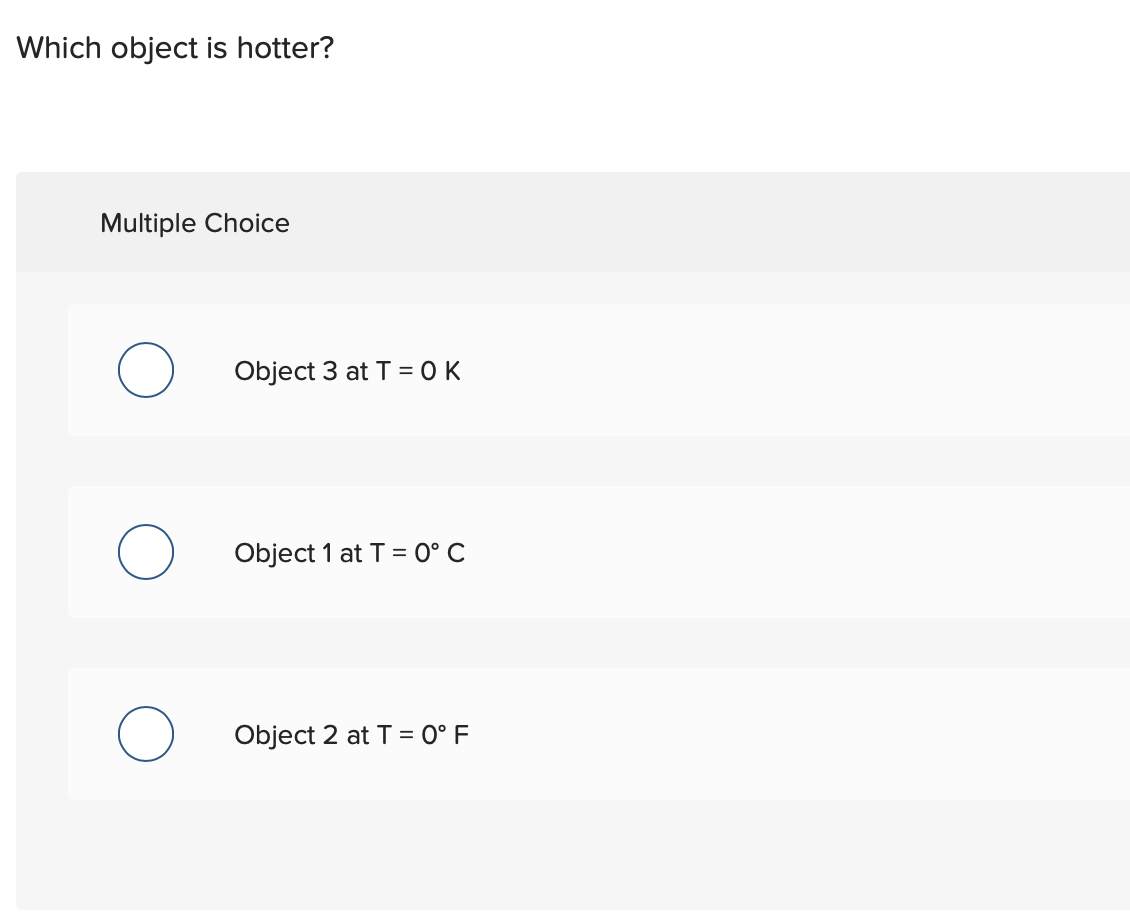
Task: Click the Multiple Choice header label
Action: click(194, 223)
